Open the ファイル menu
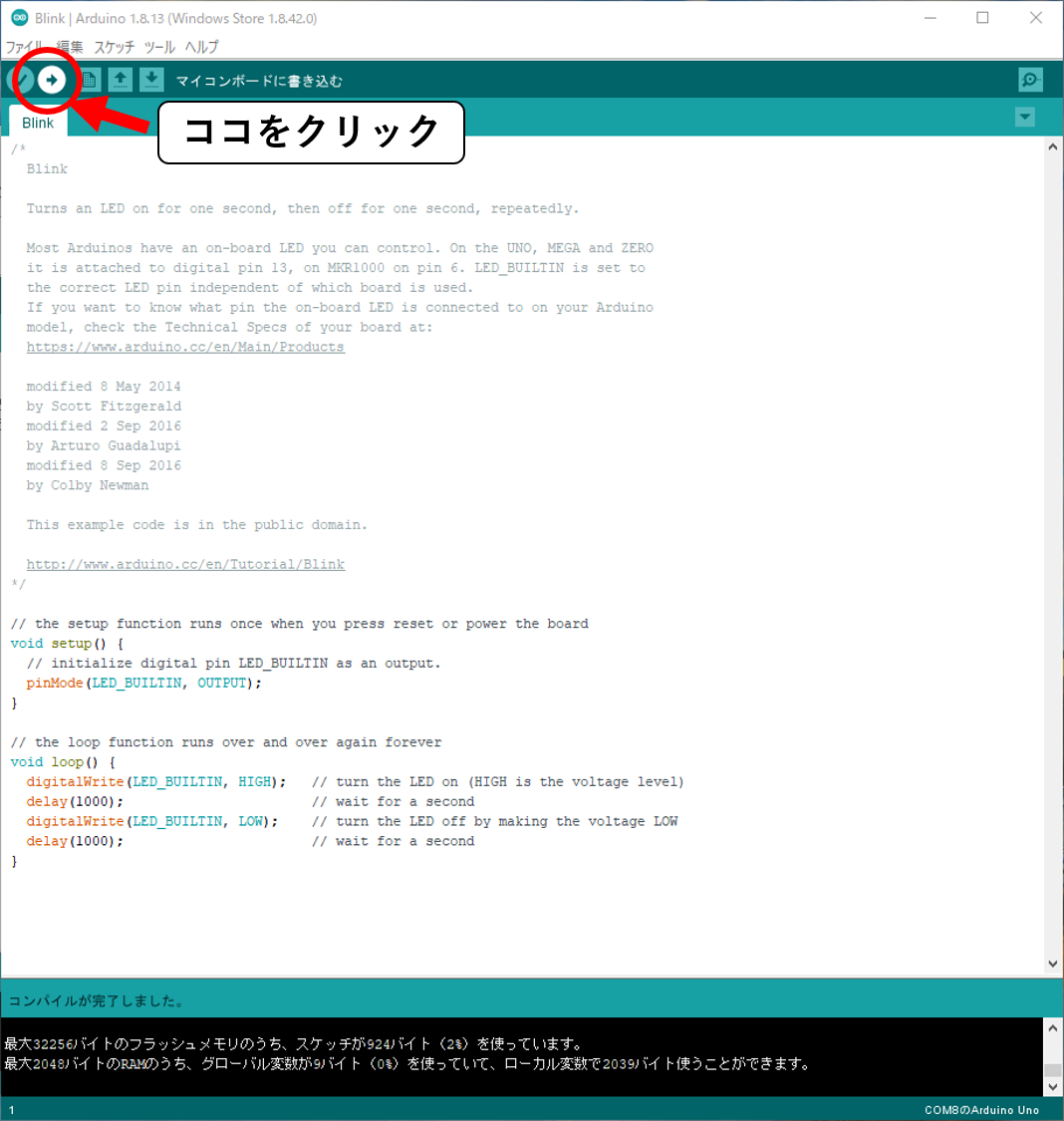 (26, 47)
